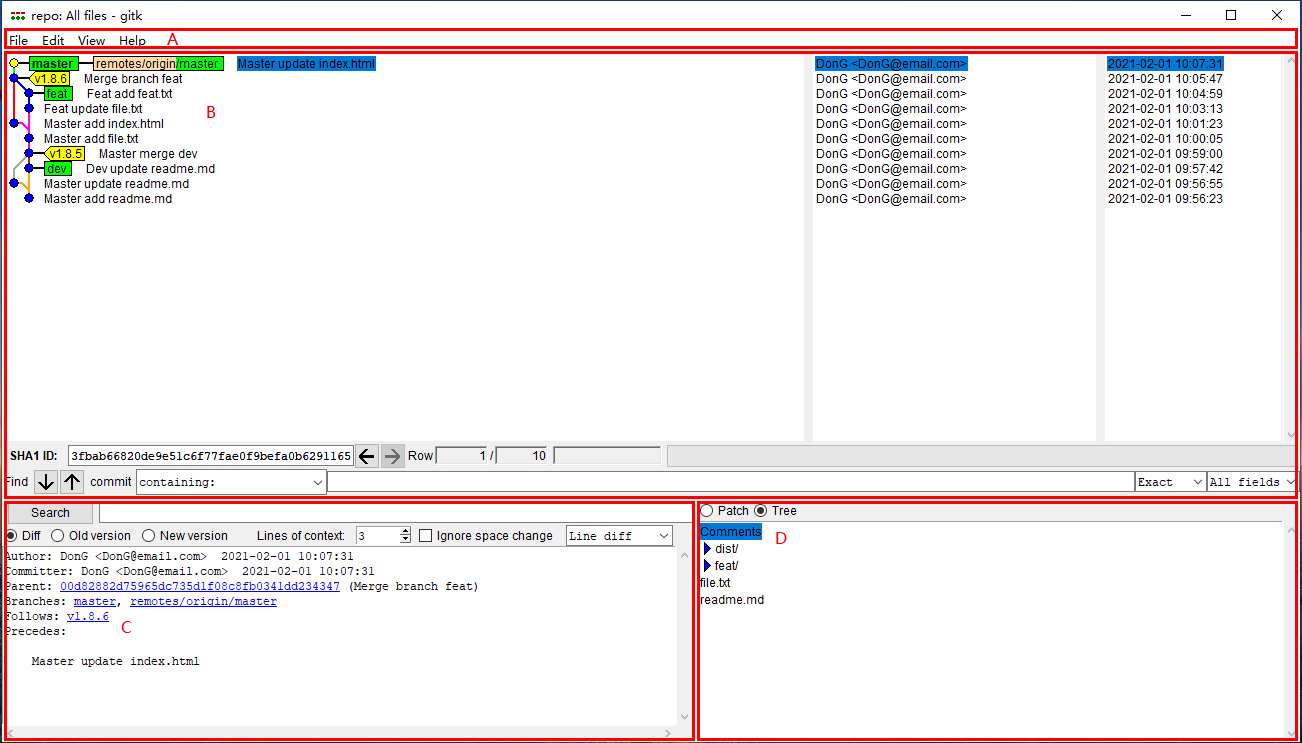The image size is (1302, 743).
Task: Click the commit list vertical scrollbar
Action: 1290,247
